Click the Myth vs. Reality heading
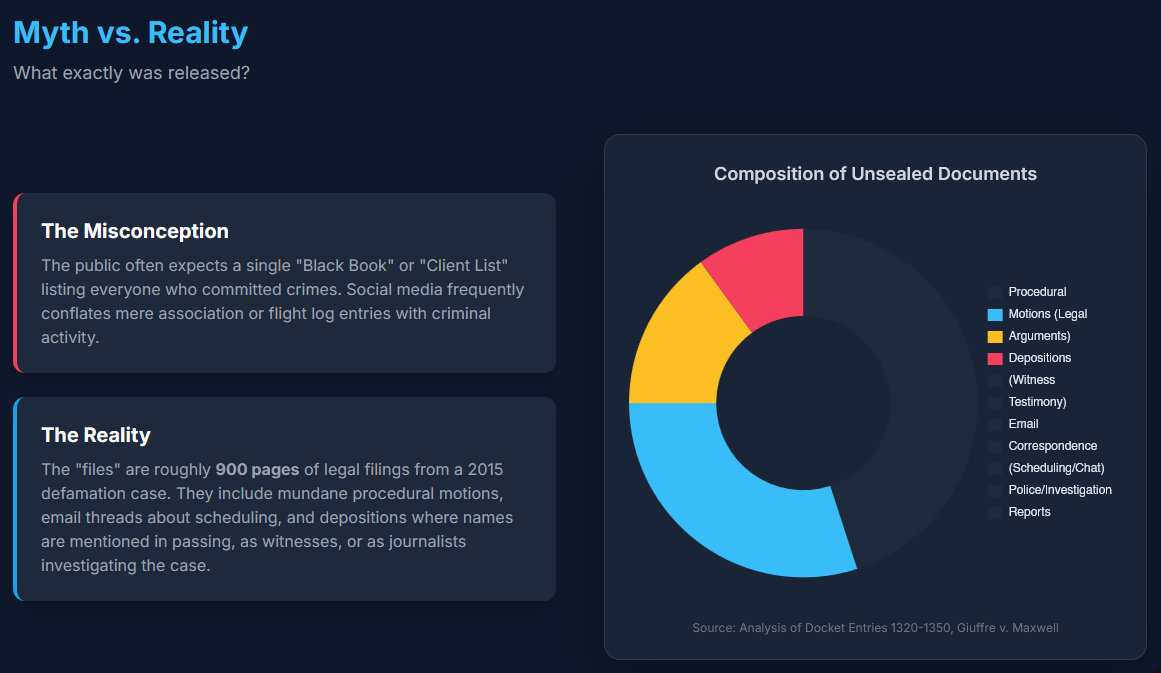This screenshot has width=1161, height=673. 130,33
